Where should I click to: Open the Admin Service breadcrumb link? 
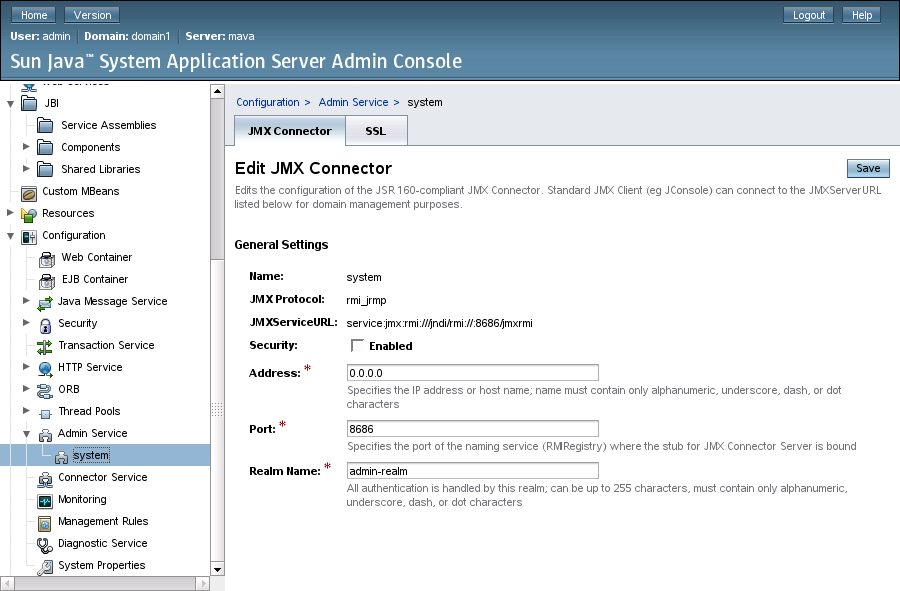point(353,102)
